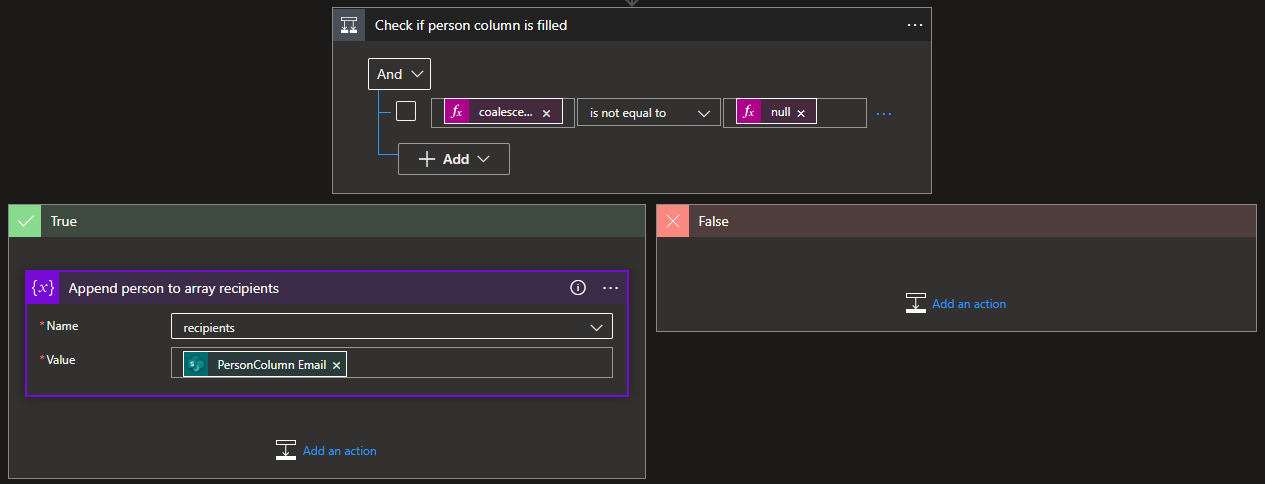The height and width of the screenshot is (484, 1265).
Task: Click the fx icon on the coalesce token
Action: tap(457, 112)
